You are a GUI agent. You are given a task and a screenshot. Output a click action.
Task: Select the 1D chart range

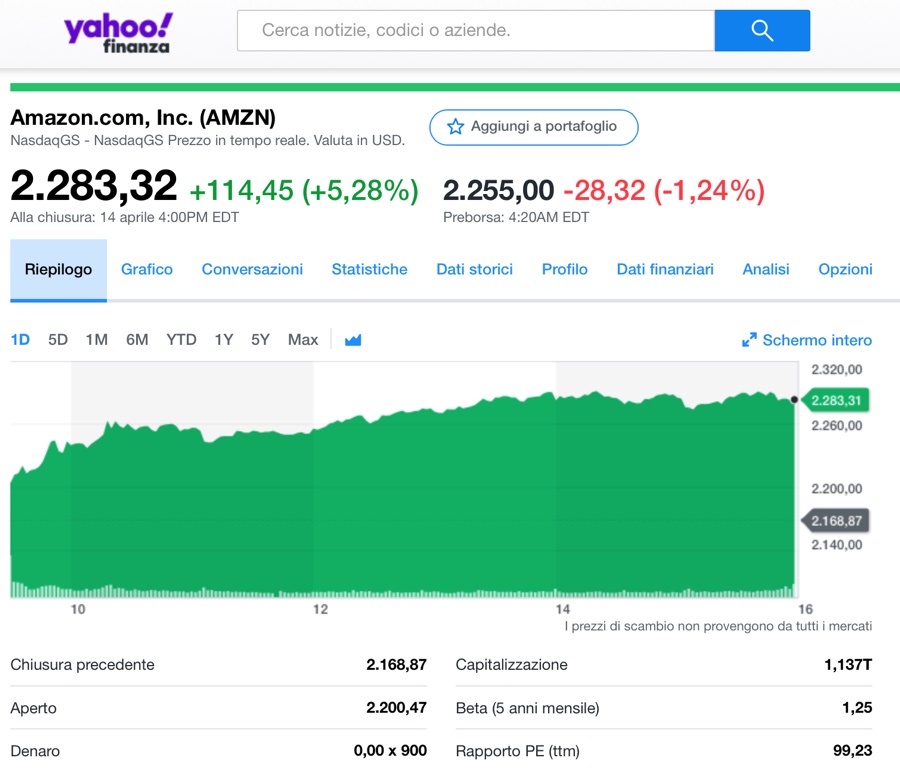point(20,340)
